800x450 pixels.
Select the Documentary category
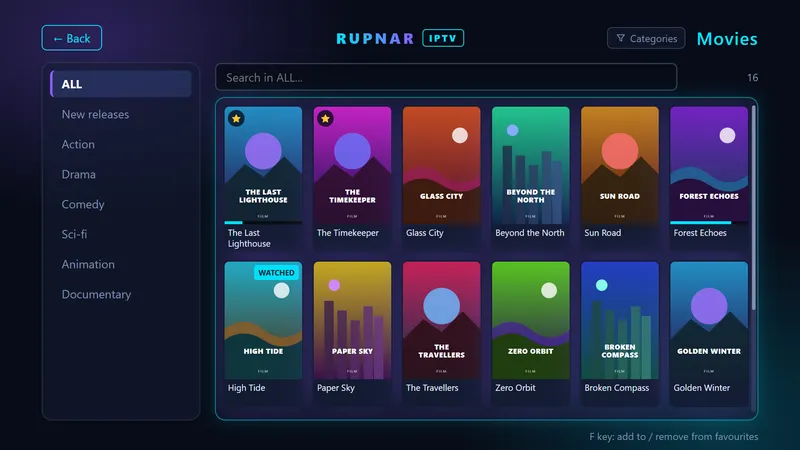pos(121,294)
